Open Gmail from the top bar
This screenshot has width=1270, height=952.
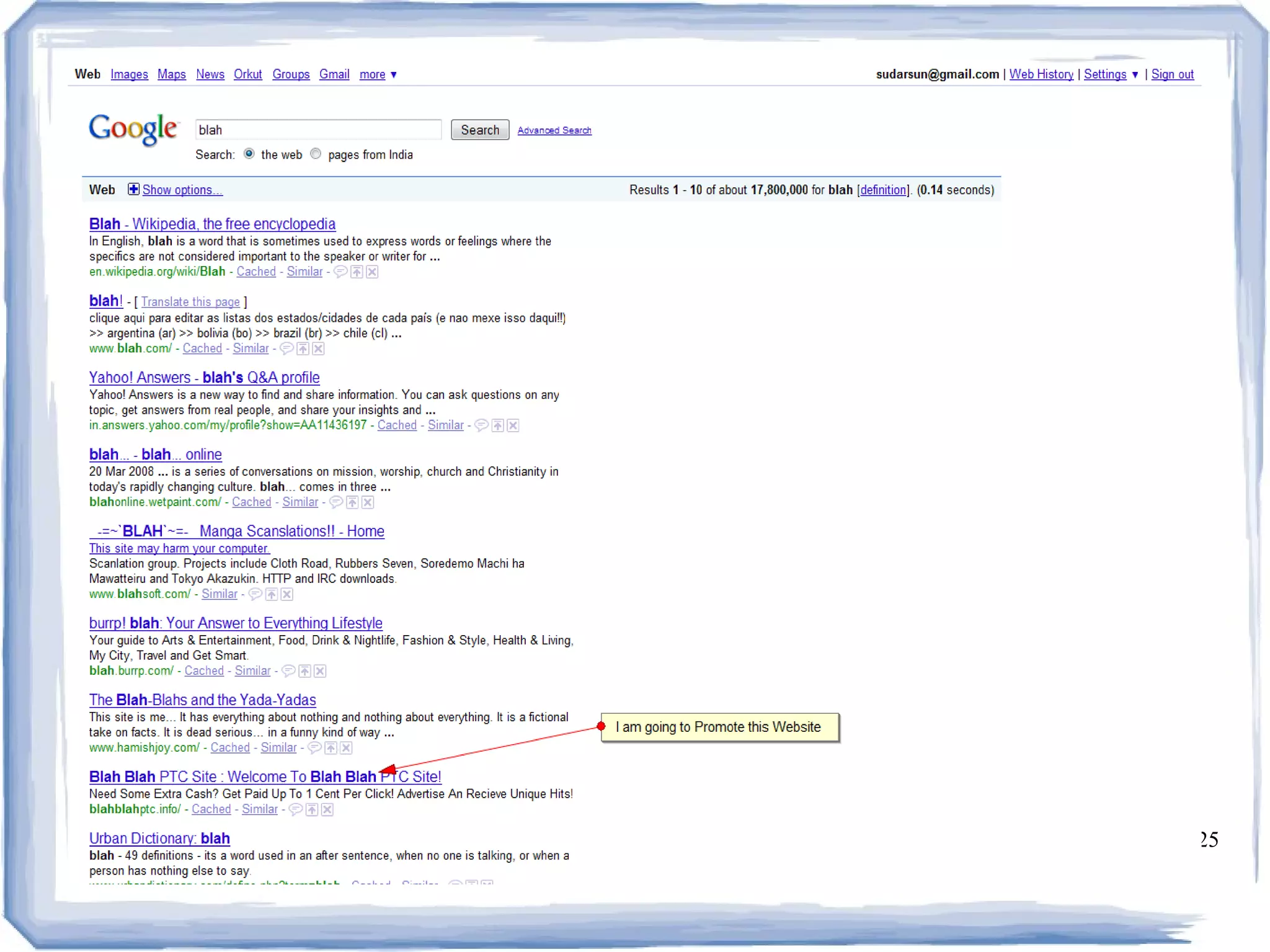(x=334, y=74)
